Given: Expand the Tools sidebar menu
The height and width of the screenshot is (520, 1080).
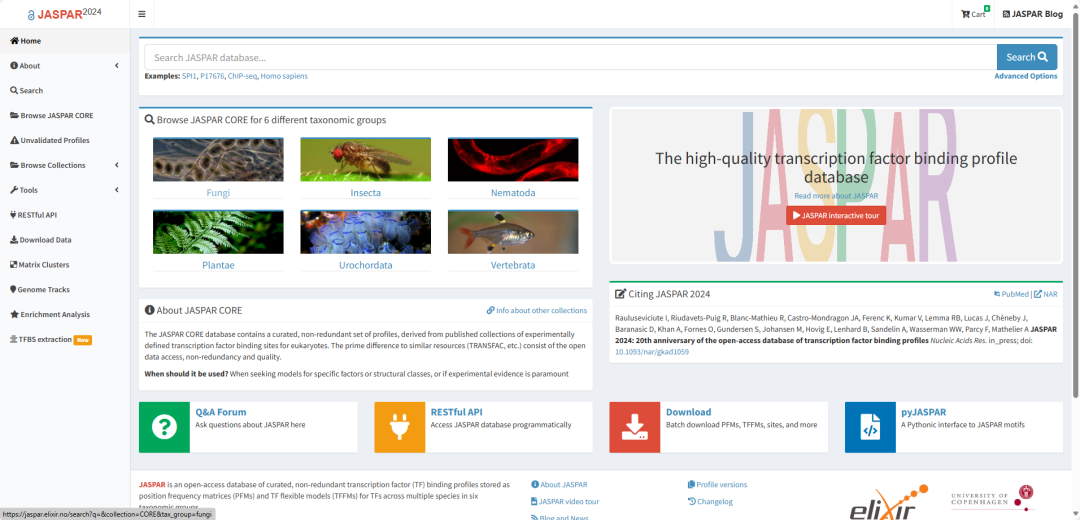Looking at the screenshot, I should [x=65, y=190].
